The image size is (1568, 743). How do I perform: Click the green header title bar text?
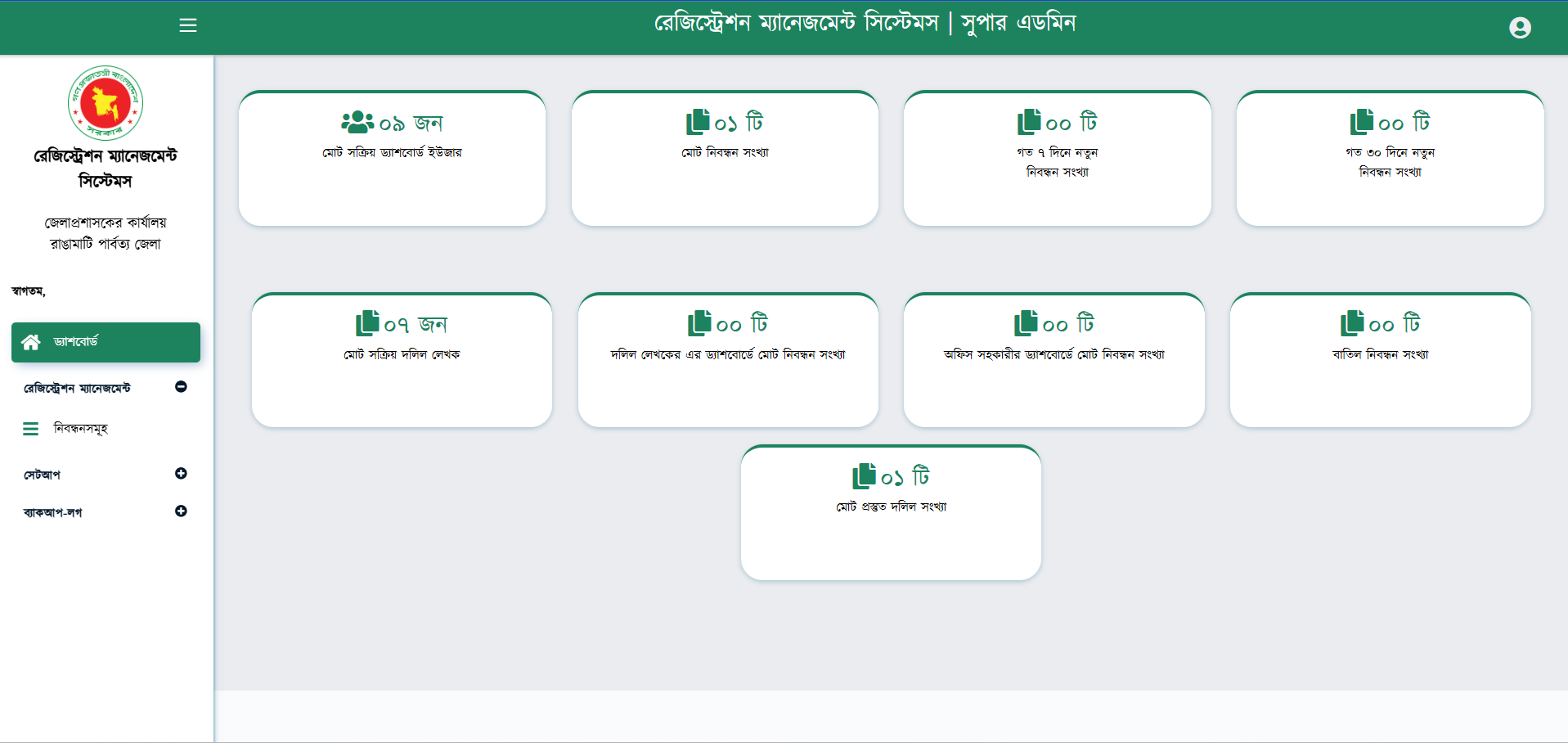[868, 22]
